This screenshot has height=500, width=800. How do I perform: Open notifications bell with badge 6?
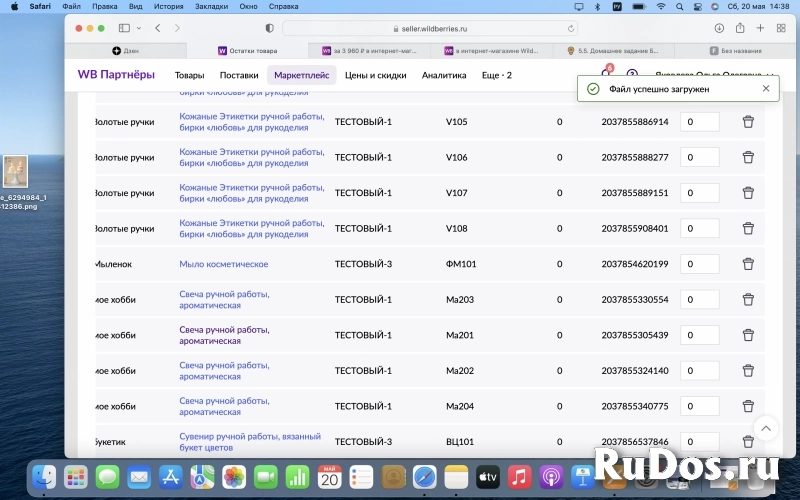606,73
